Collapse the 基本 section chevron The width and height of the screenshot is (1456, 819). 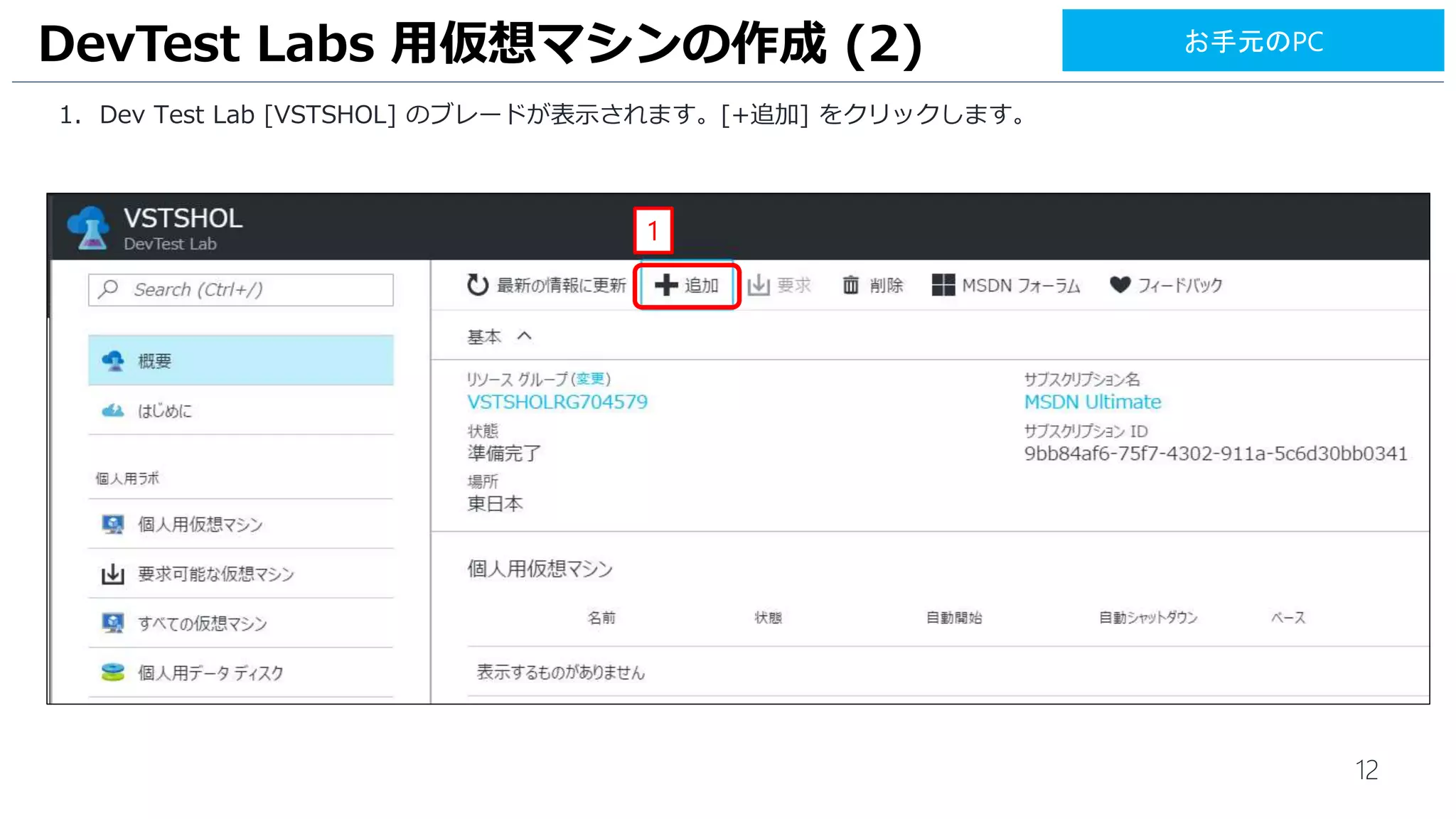(525, 336)
